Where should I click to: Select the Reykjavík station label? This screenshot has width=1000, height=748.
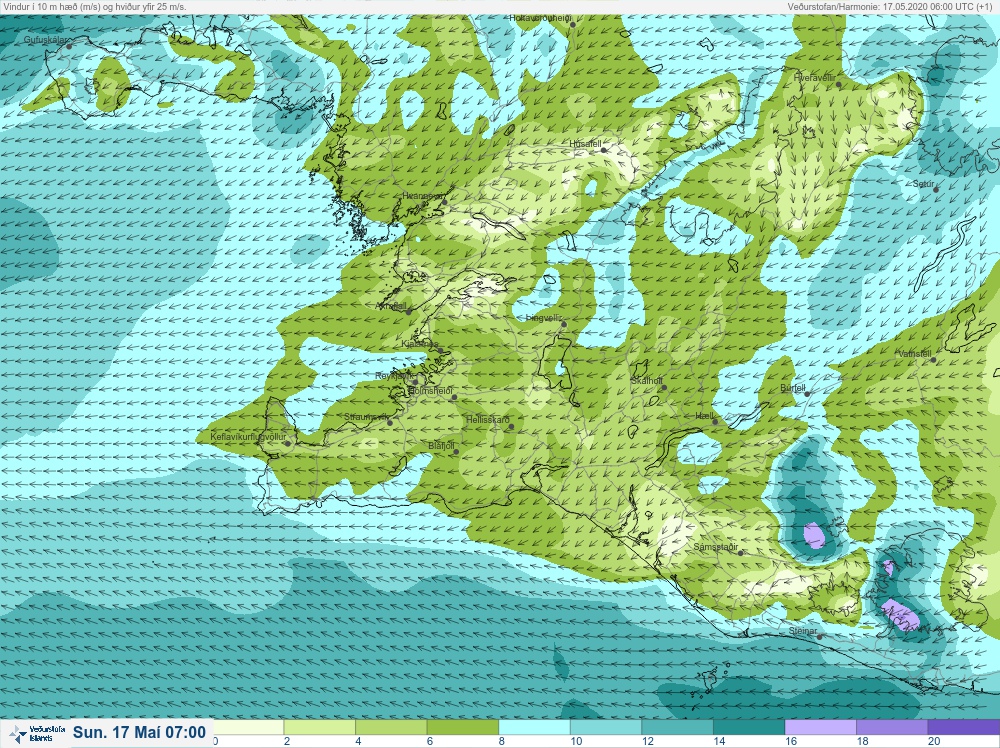pyautogui.click(x=395, y=376)
